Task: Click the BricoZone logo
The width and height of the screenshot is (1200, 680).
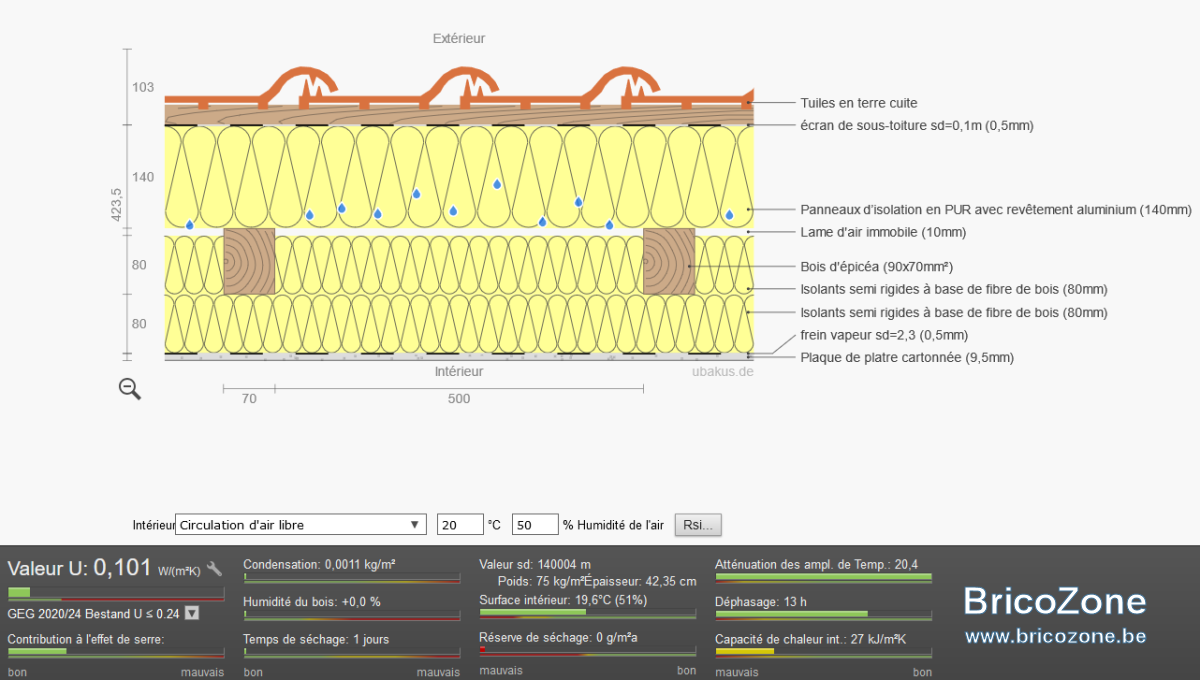Action: tap(1055, 601)
